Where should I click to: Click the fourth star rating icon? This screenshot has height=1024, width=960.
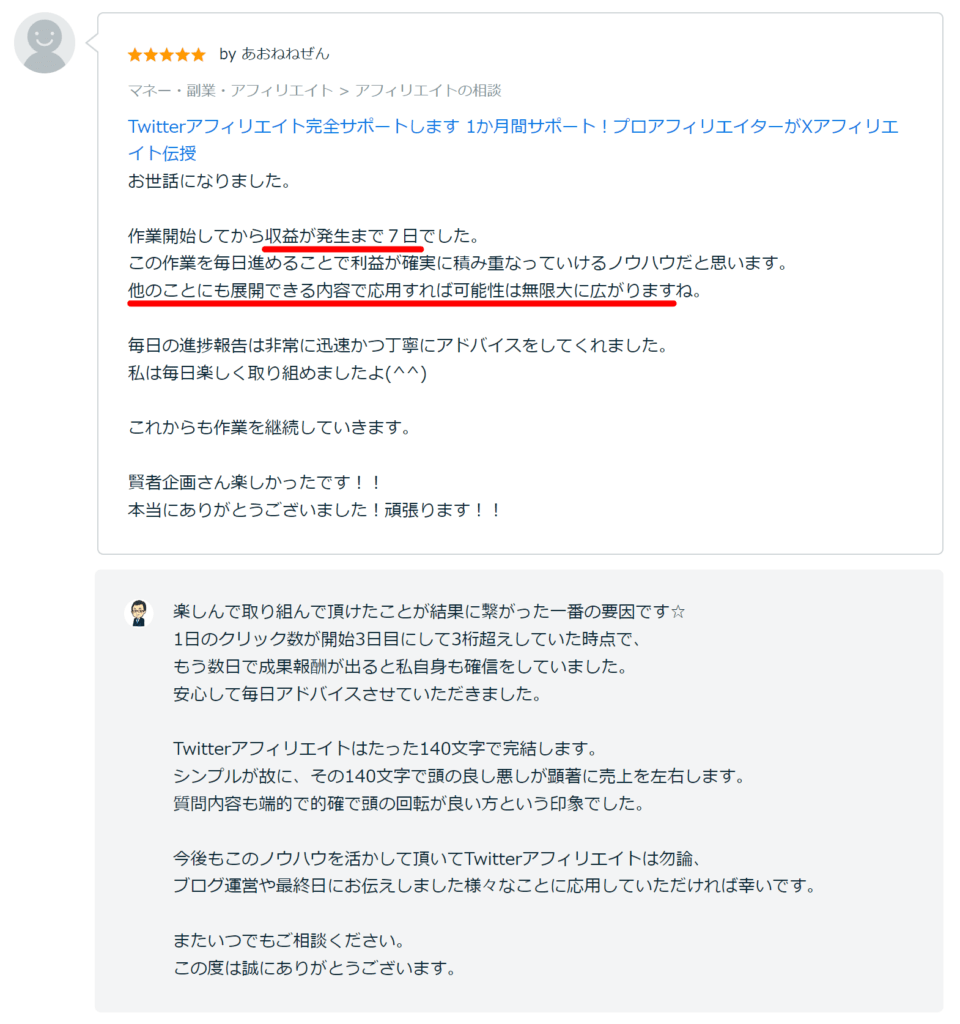click(x=182, y=56)
